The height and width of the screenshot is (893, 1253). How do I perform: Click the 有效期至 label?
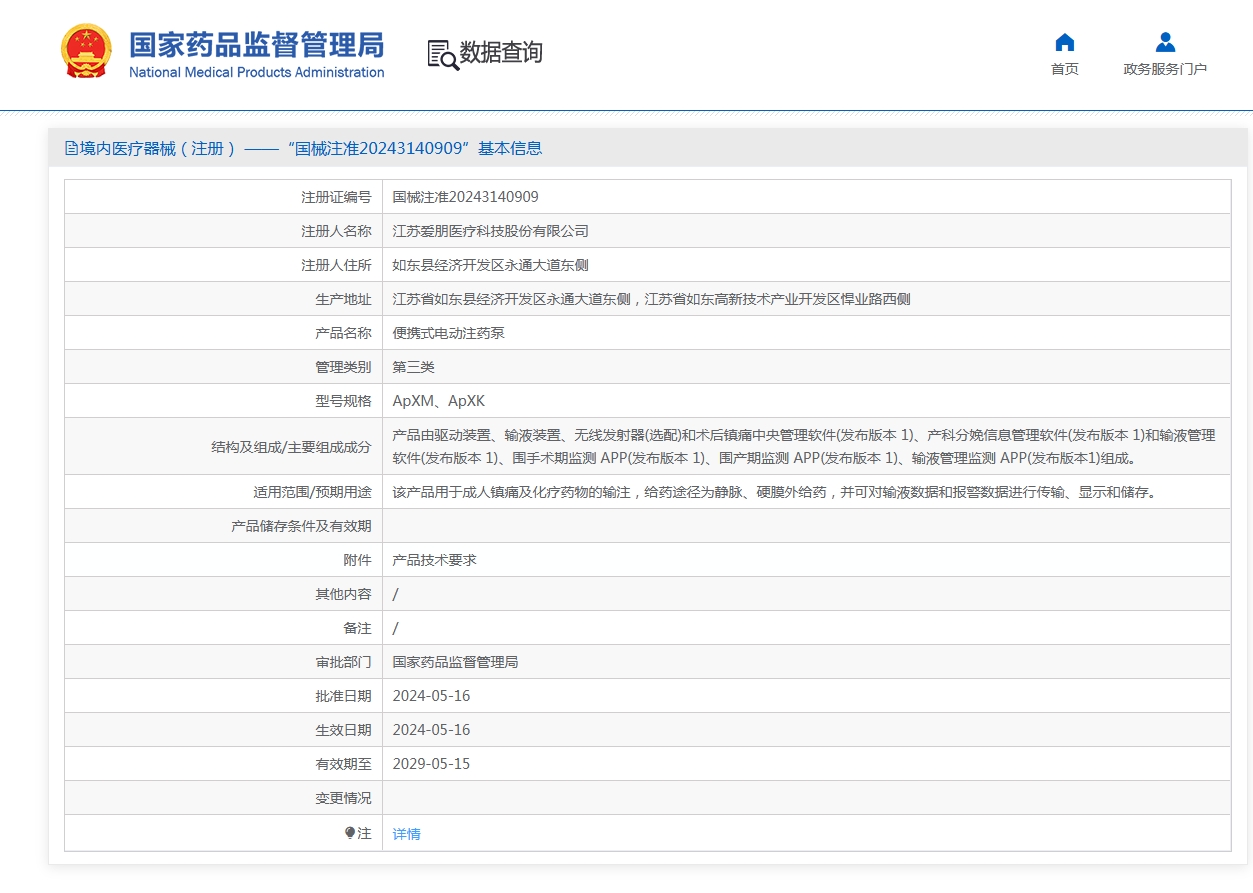pos(343,764)
